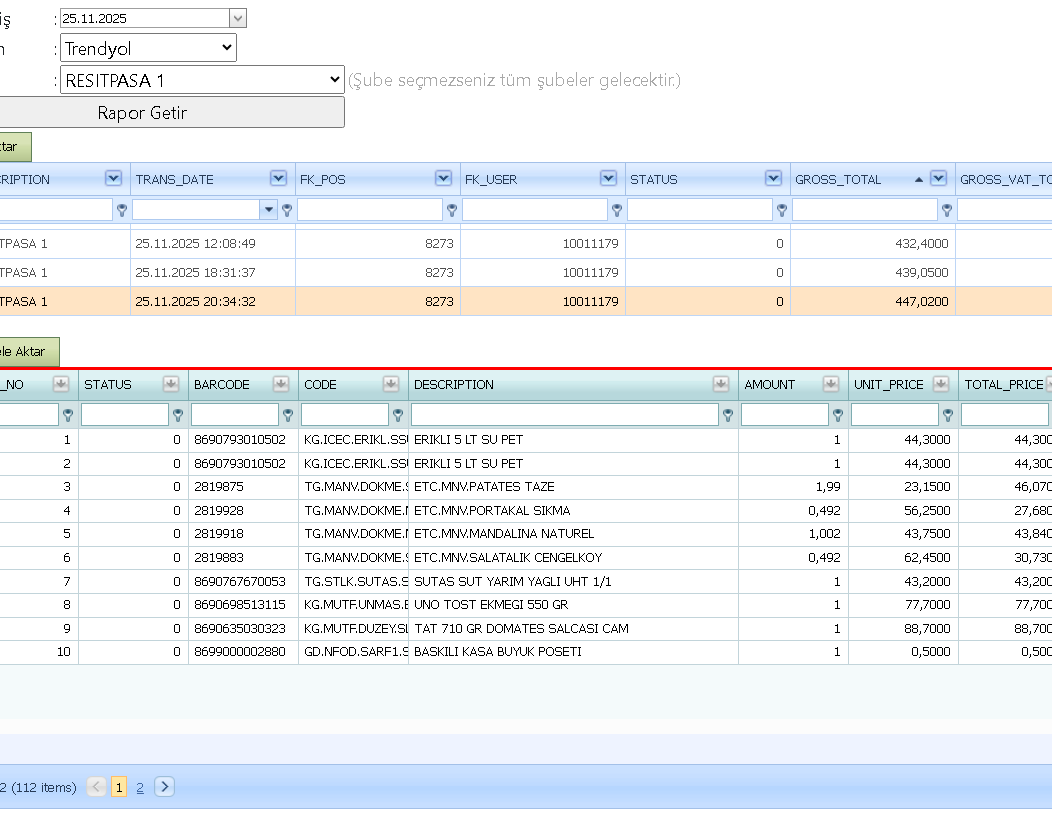Screen dimensions: 1052x820
Task: Click the funnel icon under UNIT_PRICE filter row
Action: 948,415
